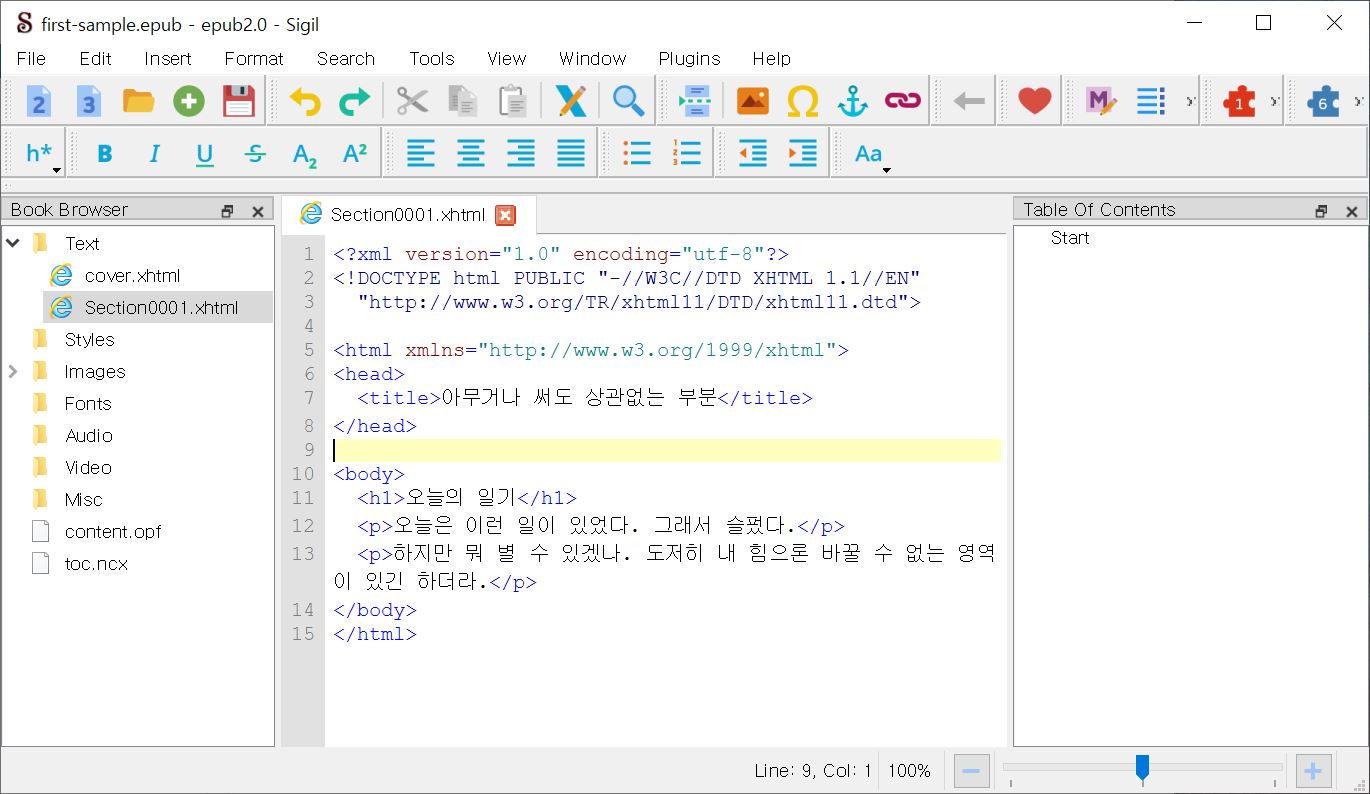Expand toolbar overflow after TOC icon

point(1190,101)
